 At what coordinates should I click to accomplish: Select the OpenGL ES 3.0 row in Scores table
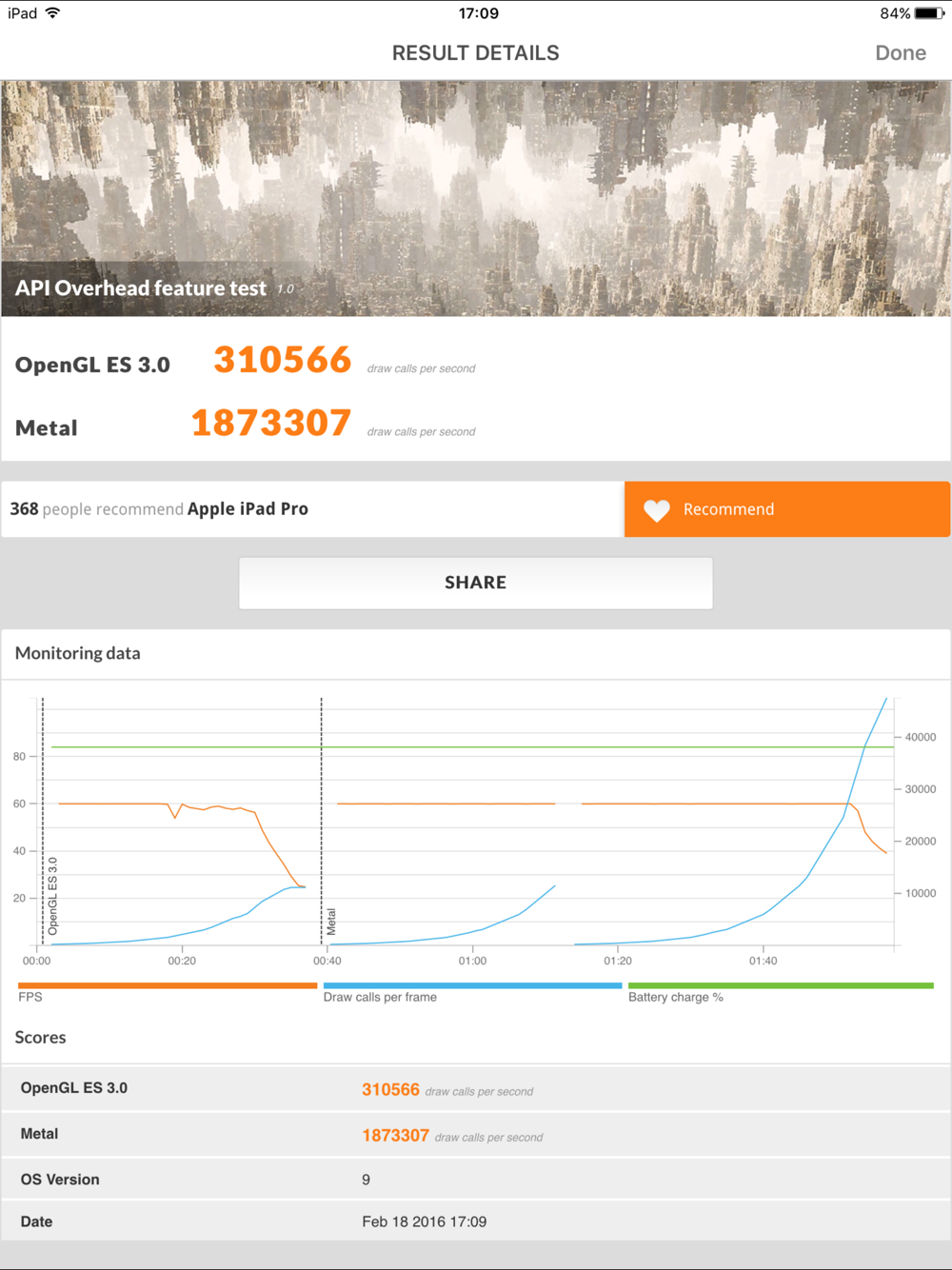point(476,1089)
